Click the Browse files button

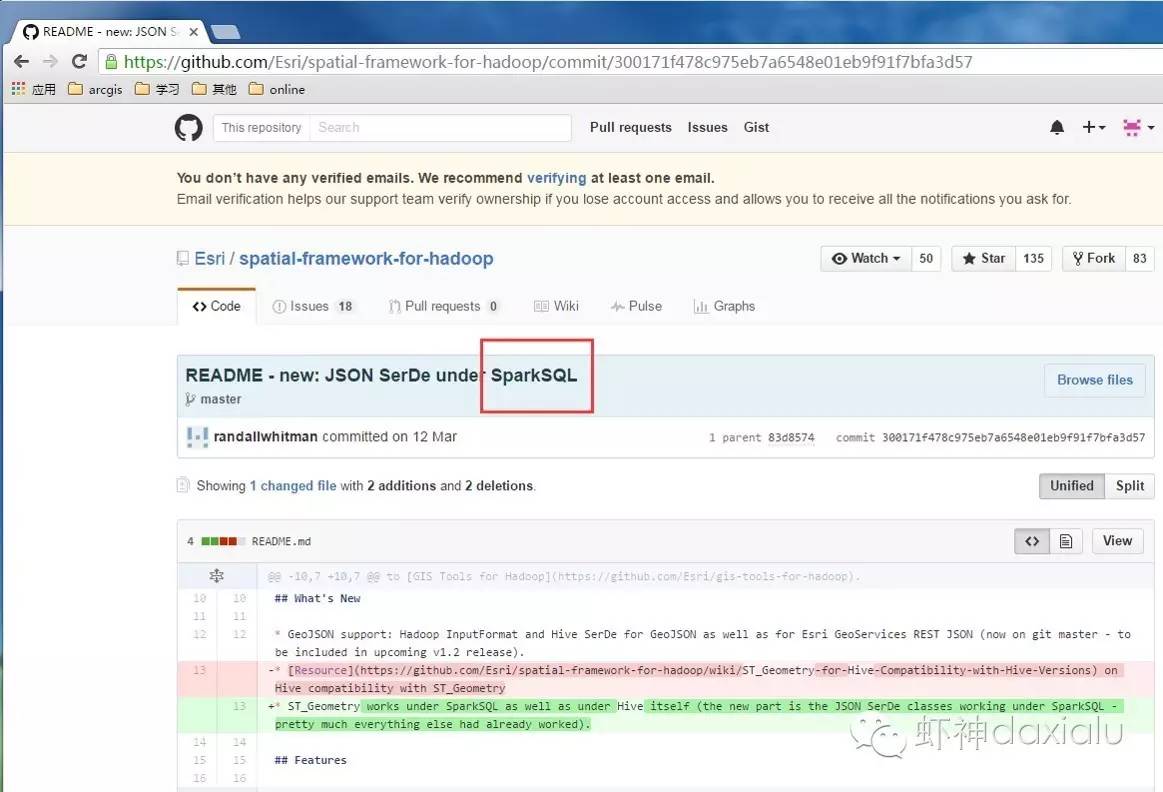click(1095, 380)
